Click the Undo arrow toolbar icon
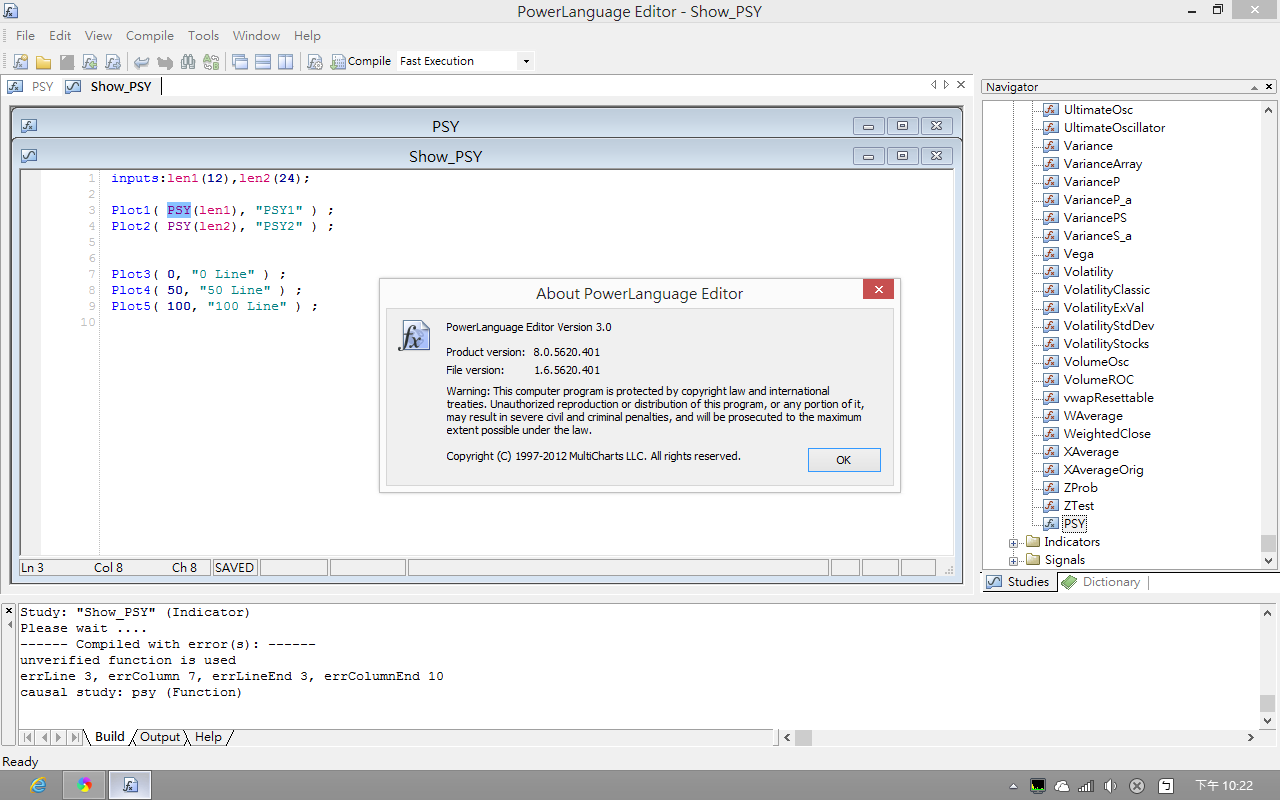Image resolution: width=1280 pixels, height=800 pixels. point(141,61)
